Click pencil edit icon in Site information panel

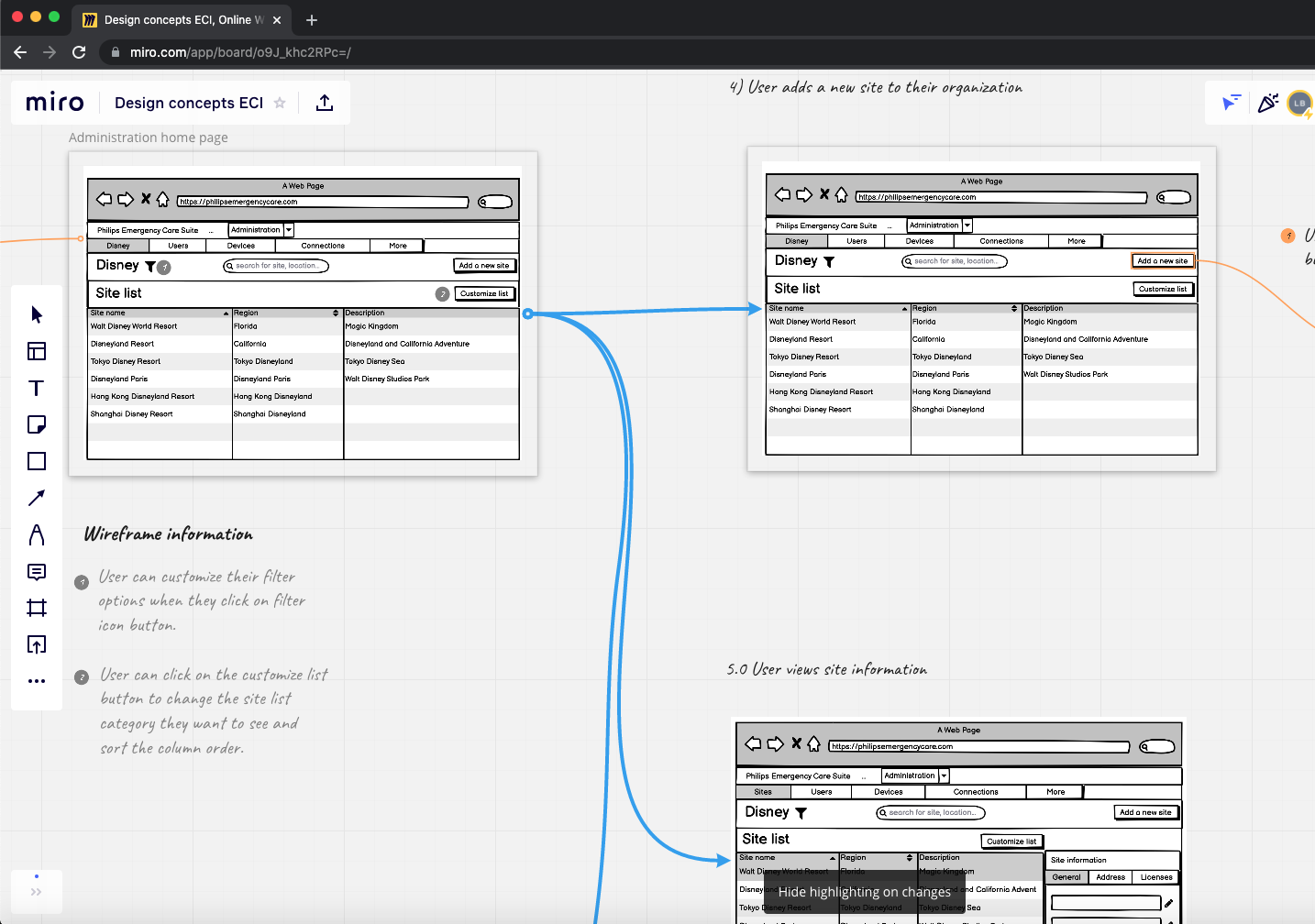(x=1169, y=903)
